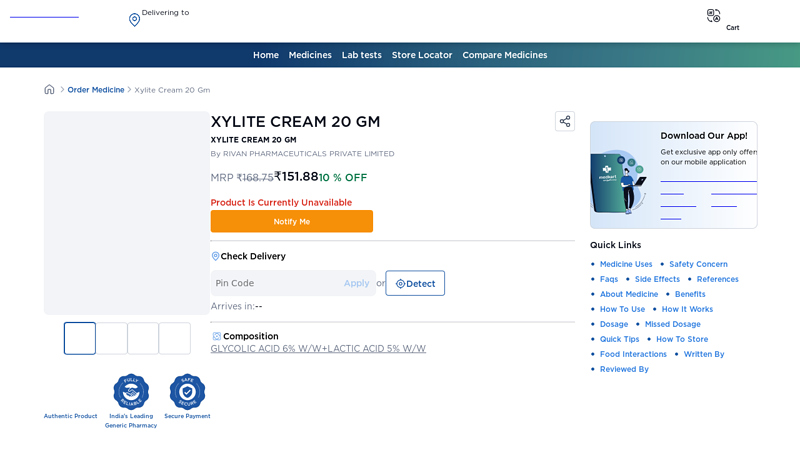Jump to Dosage quick link
Viewport: 800px width, 450px height.
(614, 324)
